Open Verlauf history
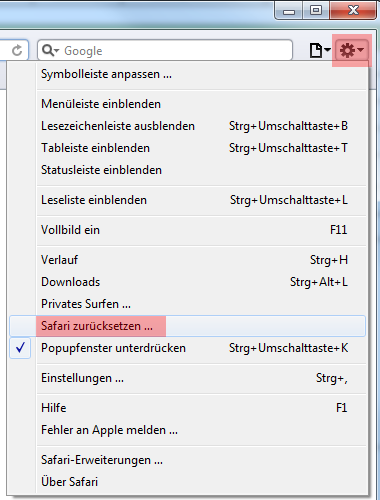This screenshot has height=500, width=380. (x=188, y=260)
